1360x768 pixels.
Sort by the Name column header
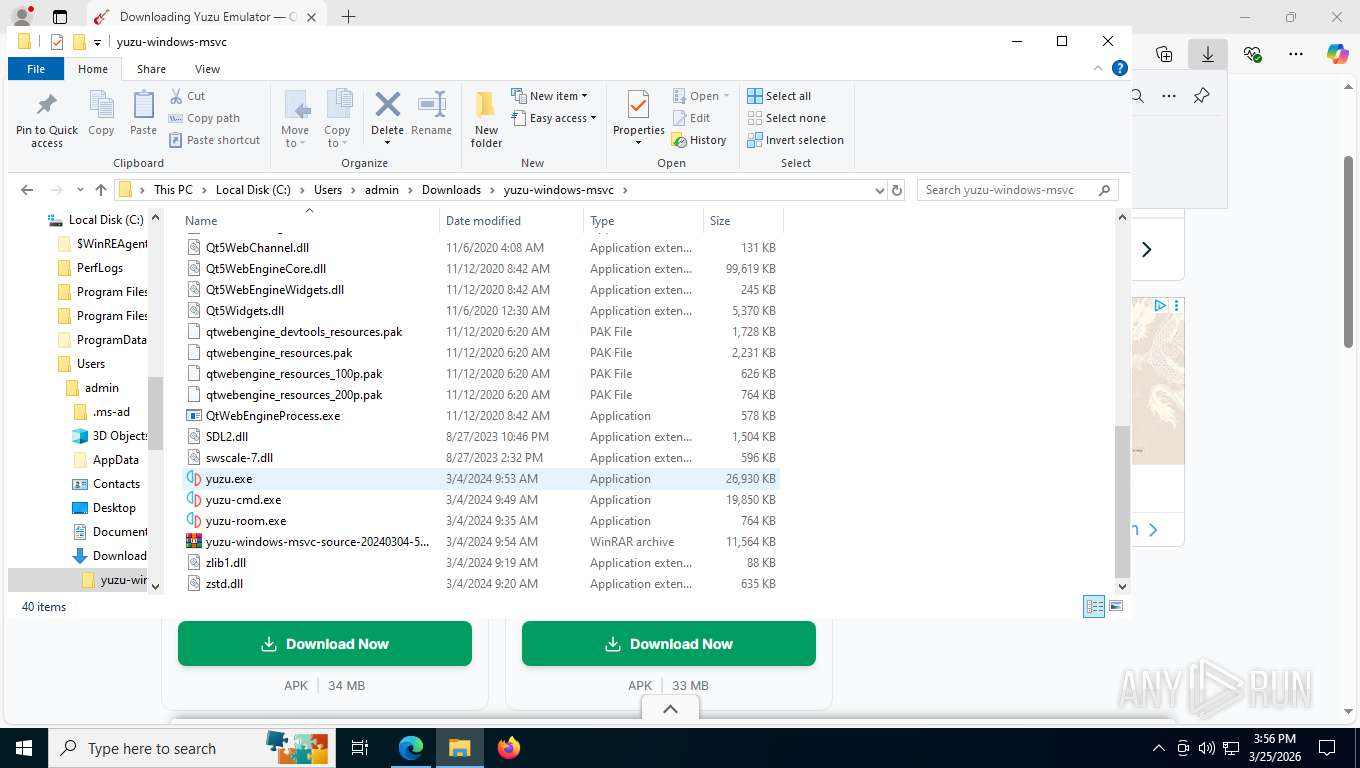309,221
